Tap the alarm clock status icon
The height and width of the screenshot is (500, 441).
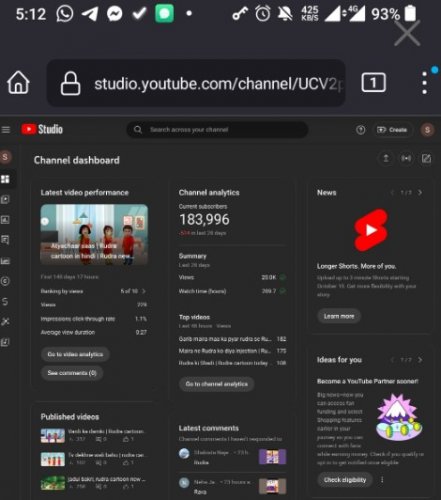[263, 14]
